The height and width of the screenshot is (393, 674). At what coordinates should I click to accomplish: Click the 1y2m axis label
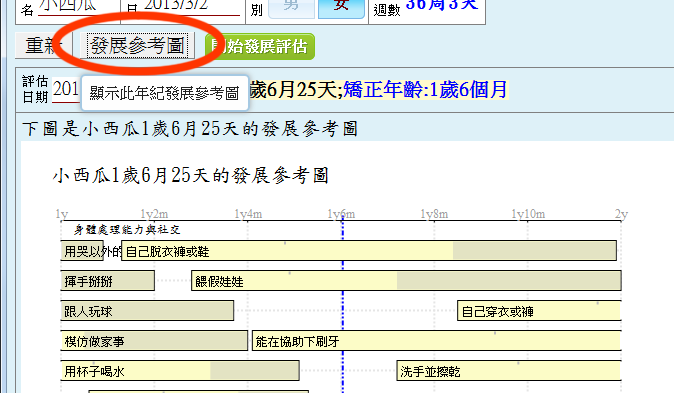click(x=154, y=214)
